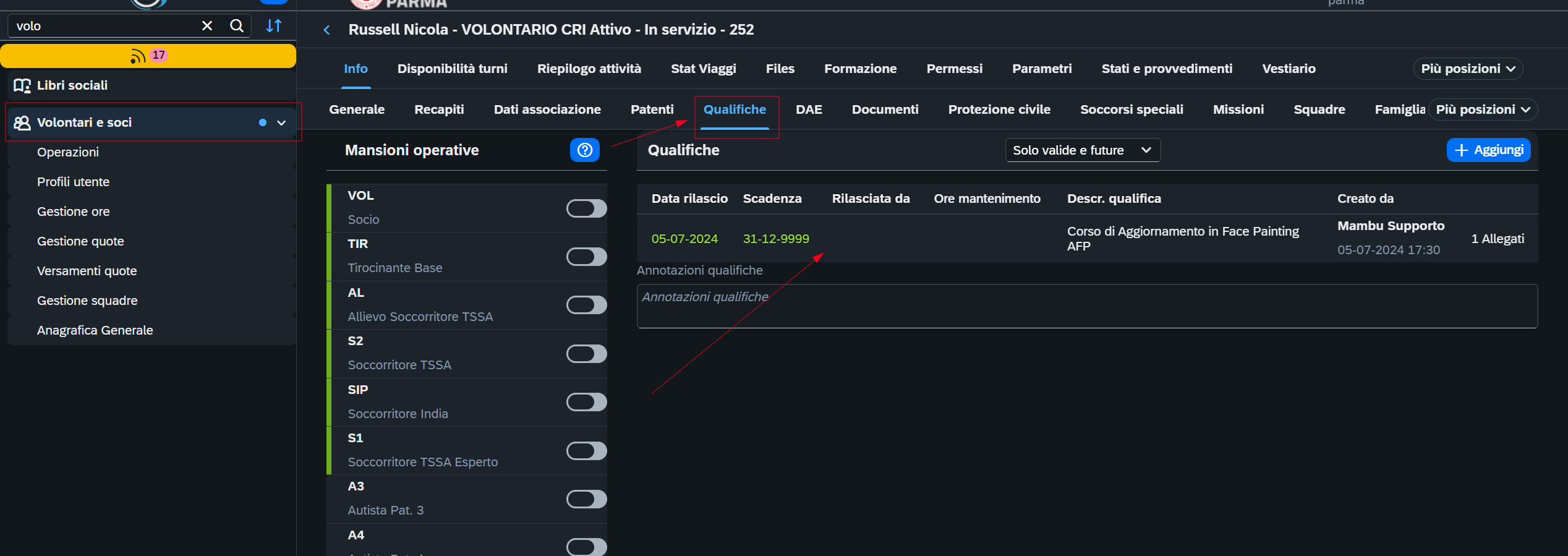Expand the top-row Più posizioni dropdown
The height and width of the screenshot is (556, 1568).
1468,69
